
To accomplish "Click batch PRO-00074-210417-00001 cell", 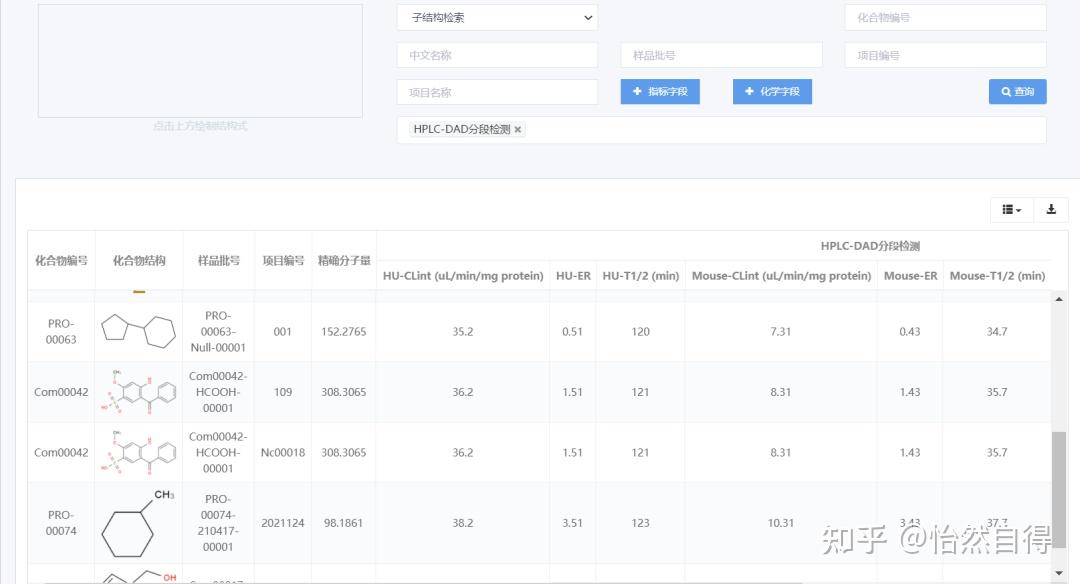I will click(x=218, y=523).
